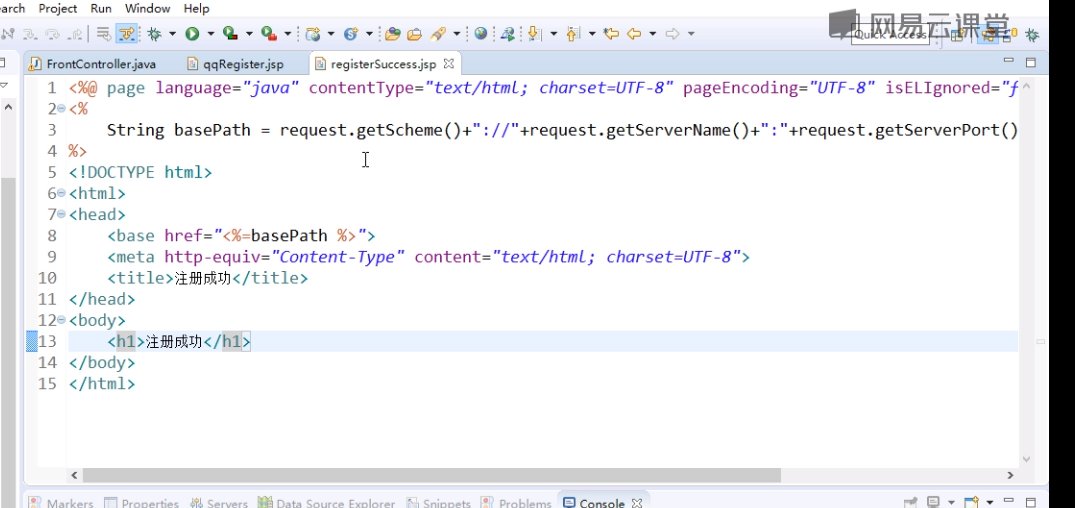Open the Previous Annotation dropdown arrow
The height and width of the screenshot is (508, 1075).
click(592, 34)
